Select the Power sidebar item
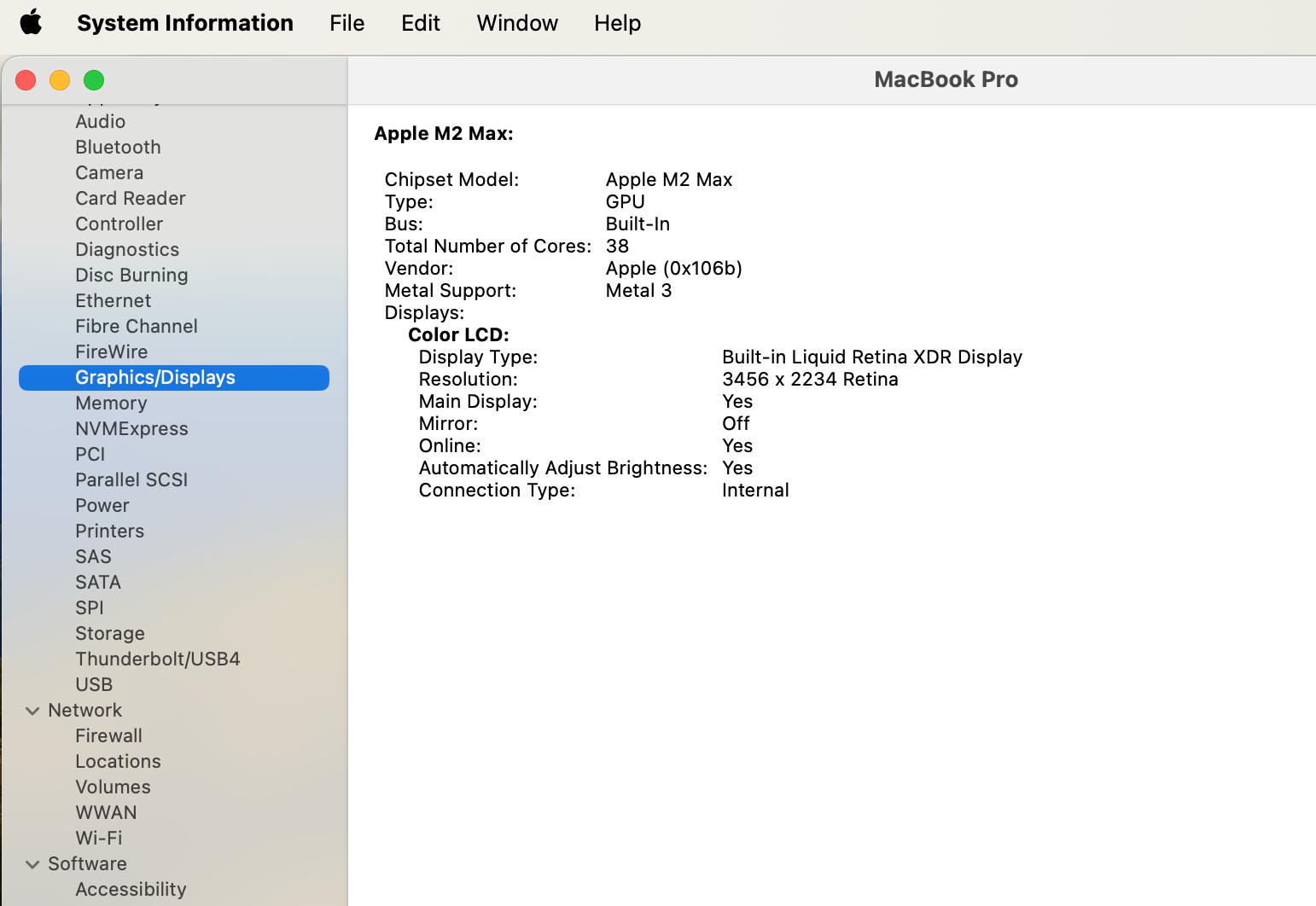The width and height of the screenshot is (1316, 906). tap(102, 506)
